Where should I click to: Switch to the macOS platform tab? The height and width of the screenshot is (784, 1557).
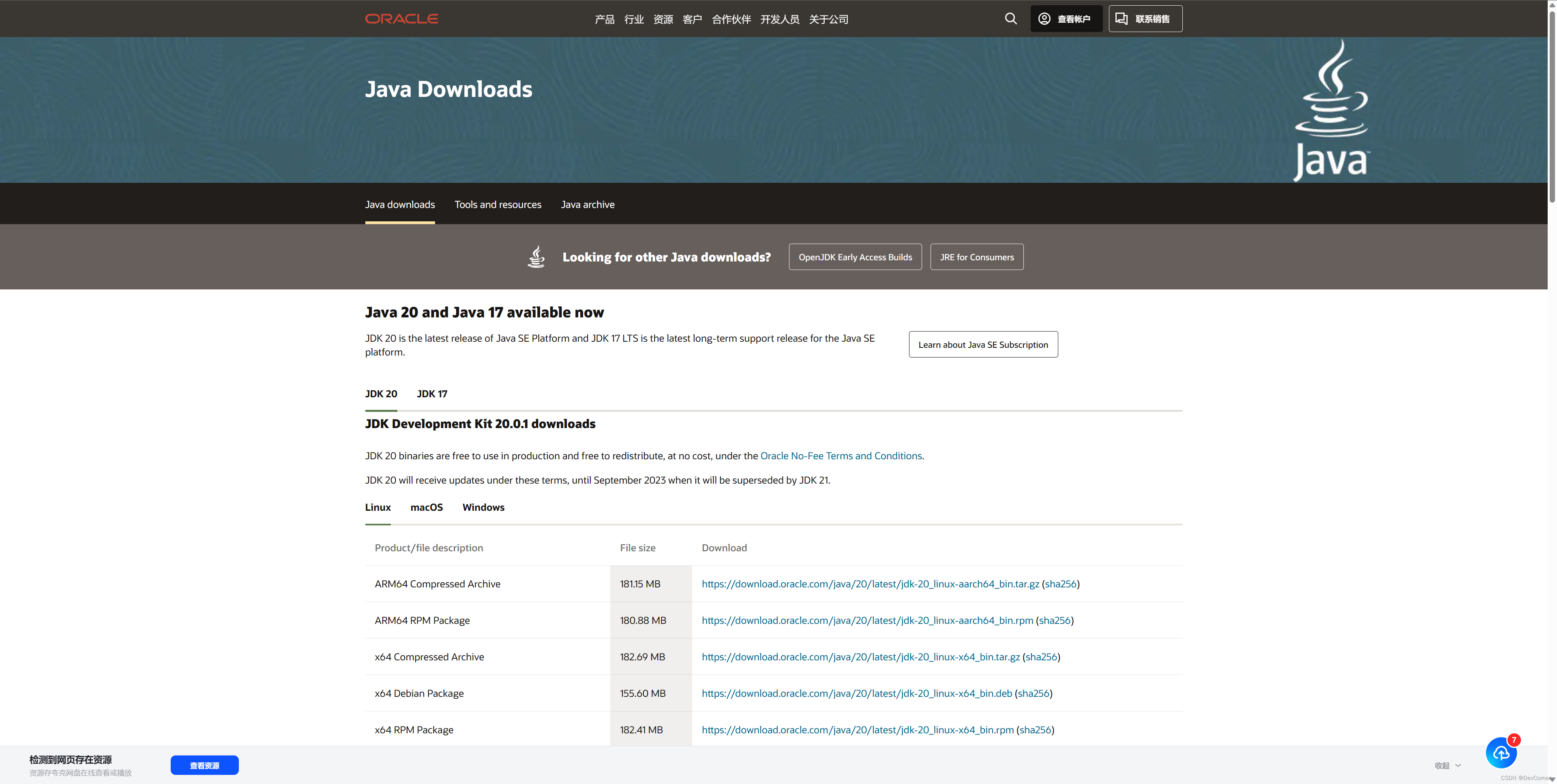[x=427, y=507]
